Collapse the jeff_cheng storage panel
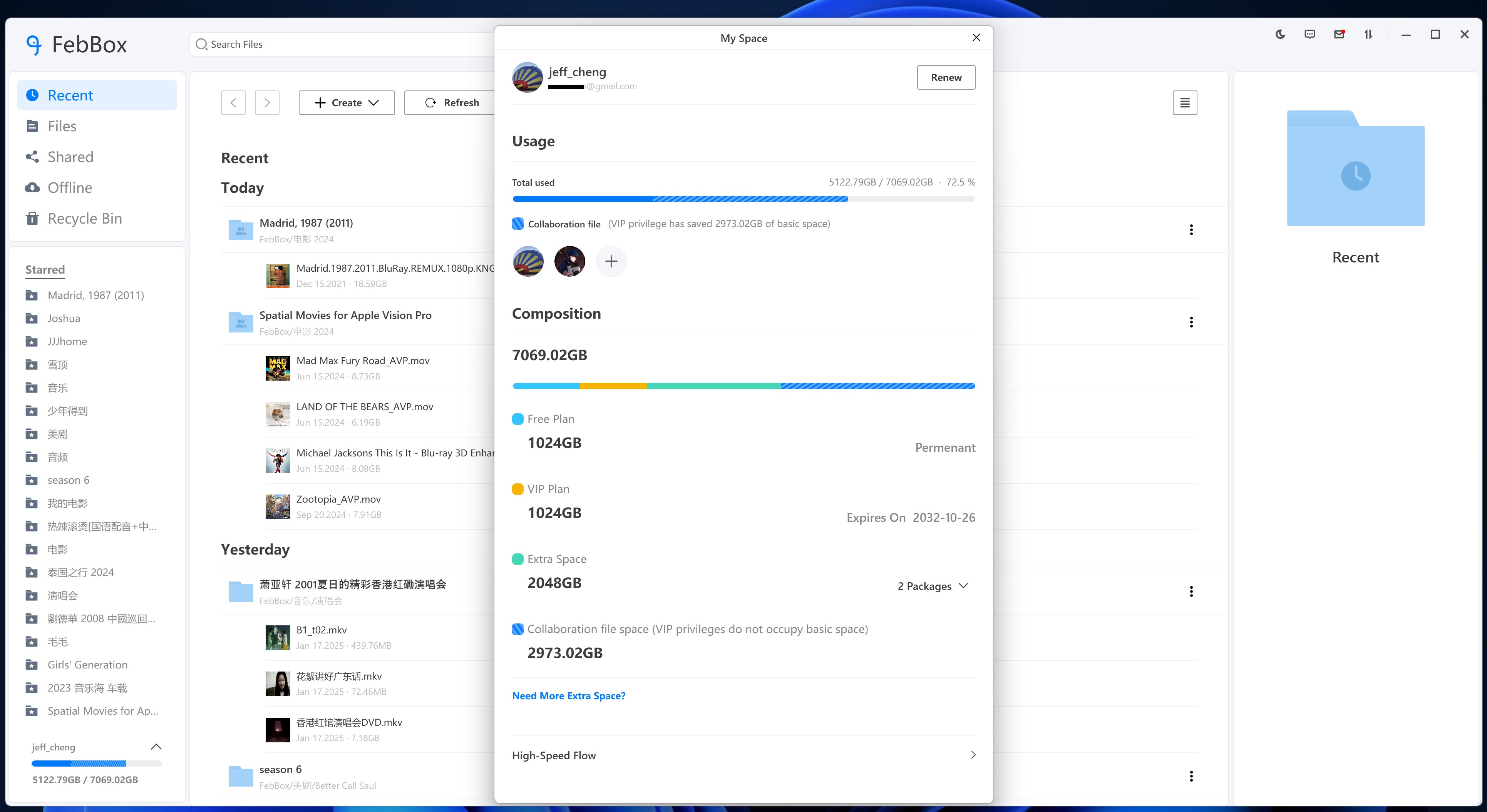 coord(156,747)
